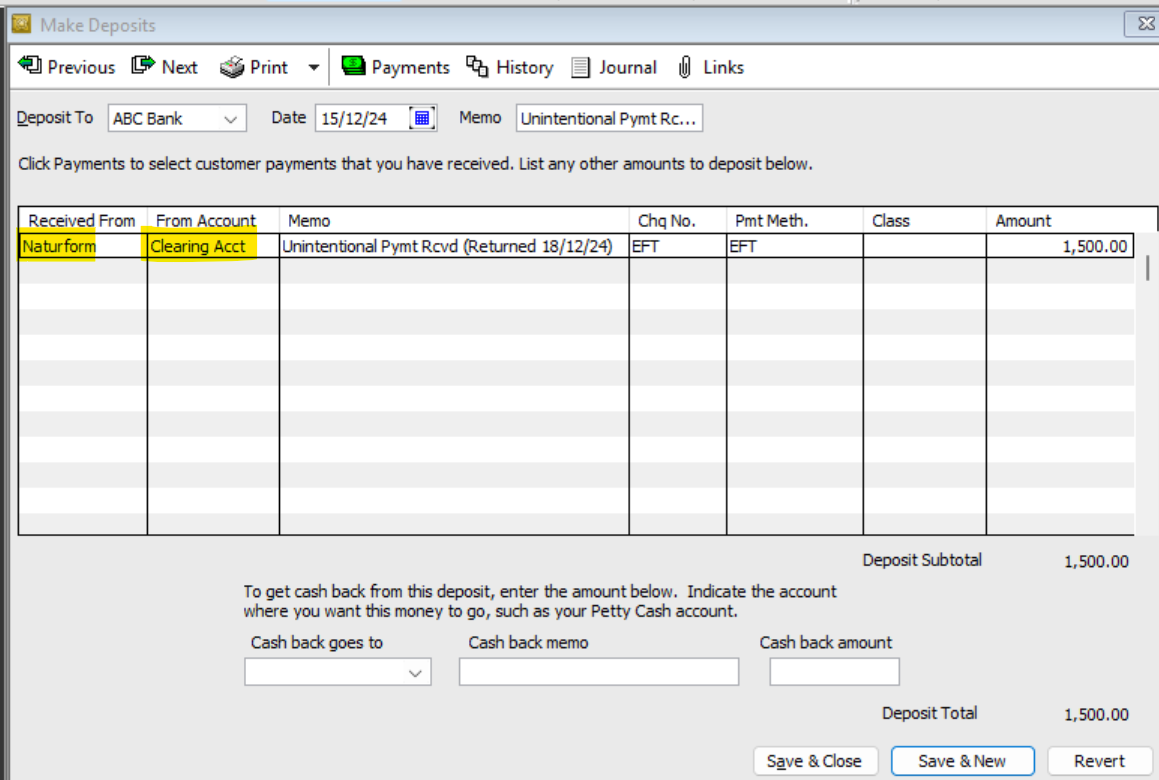This screenshot has width=1159, height=780.
Task: Click the Cash back memo field
Action: pyautogui.click(x=599, y=672)
